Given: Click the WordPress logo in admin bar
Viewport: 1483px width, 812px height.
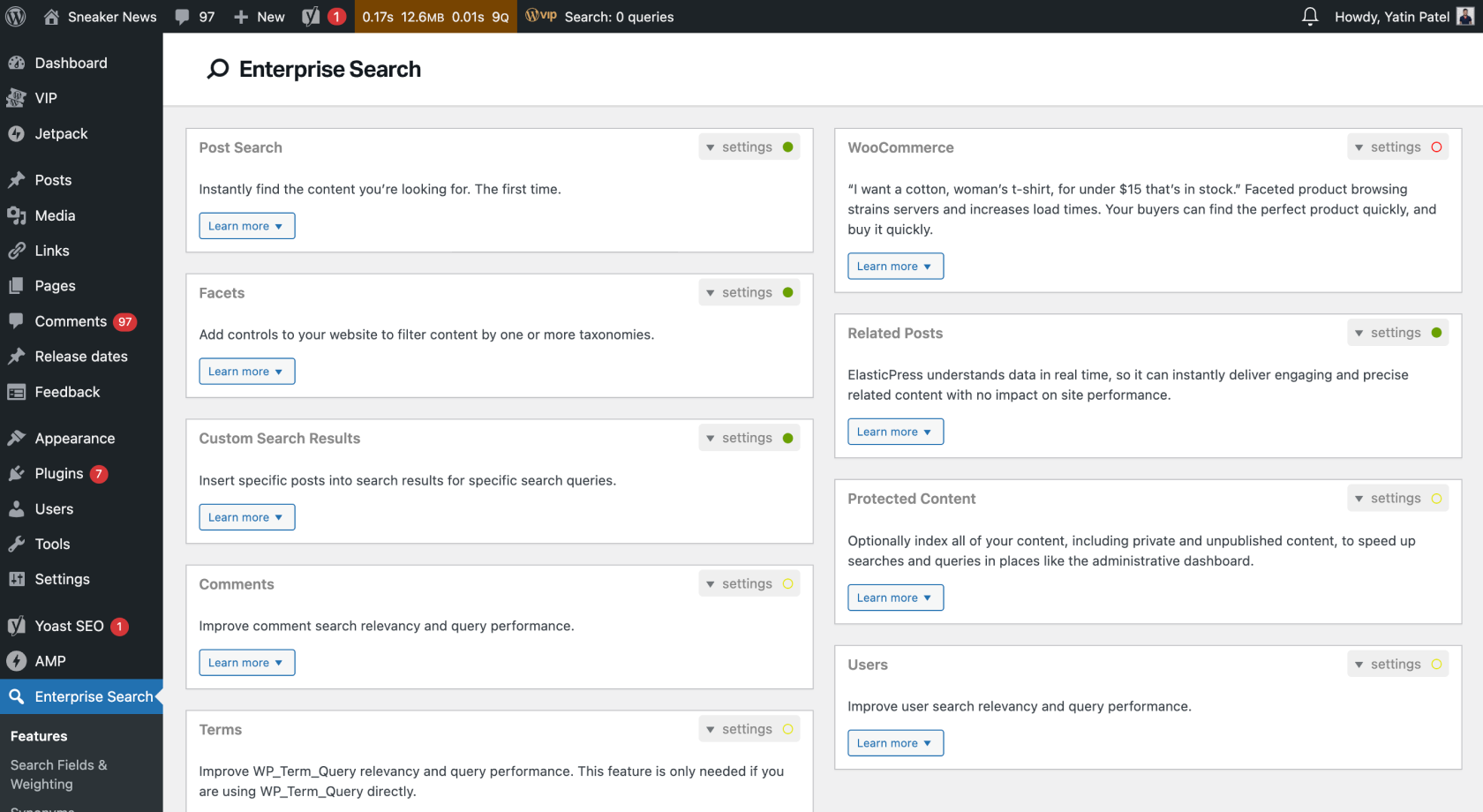Looking at the screenshot, I should [16, 17].
